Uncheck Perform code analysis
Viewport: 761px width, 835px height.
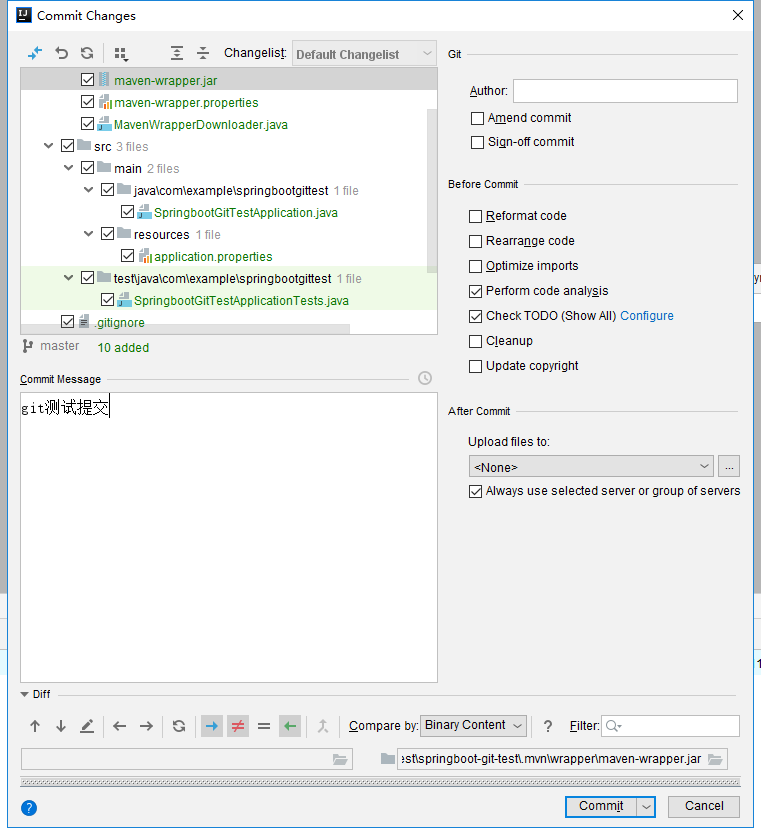[475, 291]
